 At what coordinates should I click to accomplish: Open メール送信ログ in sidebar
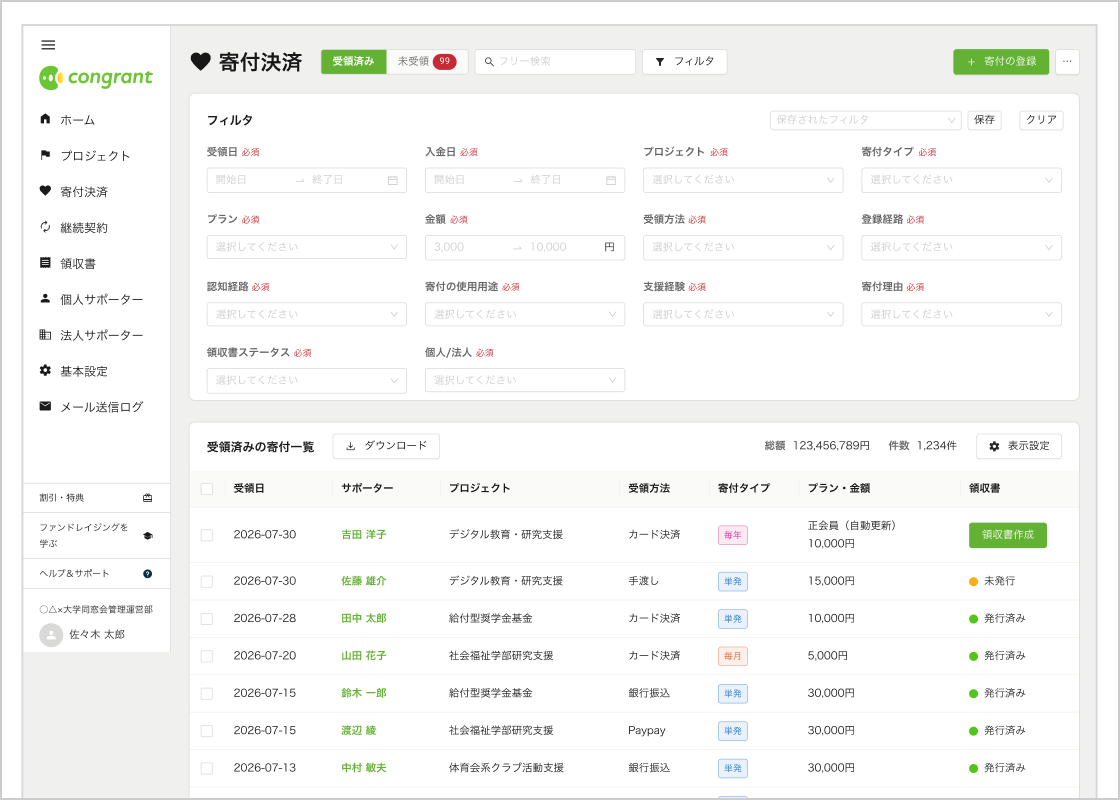coord(101,406)
